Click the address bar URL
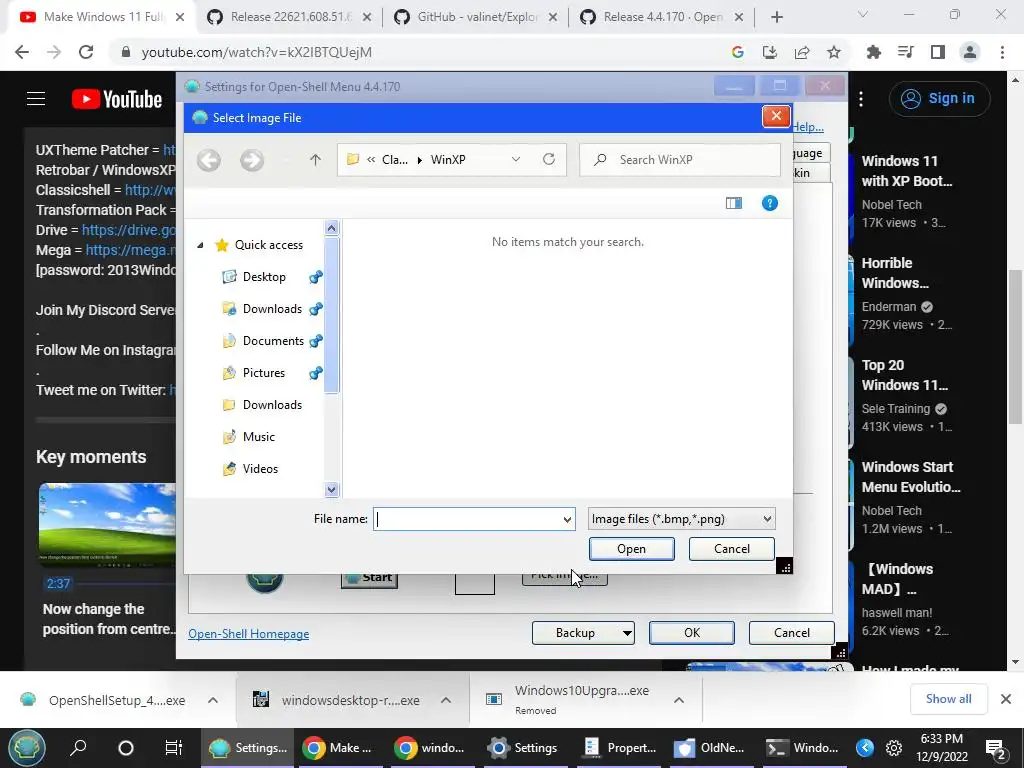This screenshot has height=768, width=1024. click(257, 52)
